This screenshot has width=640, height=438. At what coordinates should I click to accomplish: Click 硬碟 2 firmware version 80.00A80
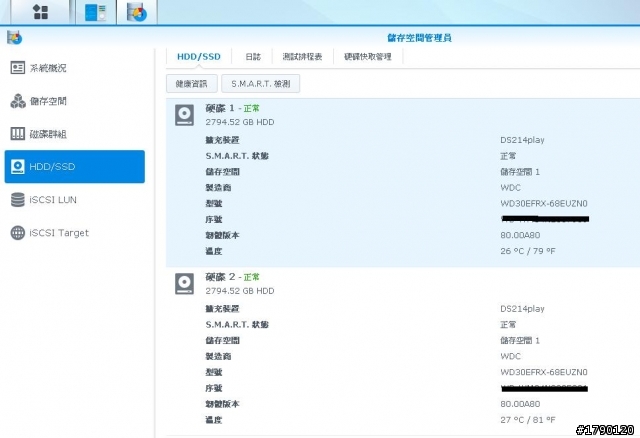click(520, 404)
